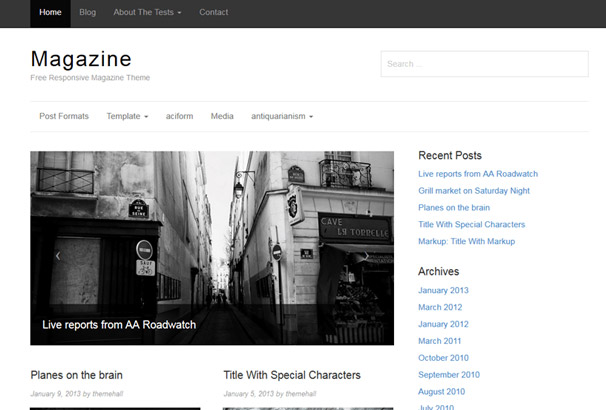Click the Recent Posts widget heading
The height and width of the screenshot is (410, 606).
[450, 155]
